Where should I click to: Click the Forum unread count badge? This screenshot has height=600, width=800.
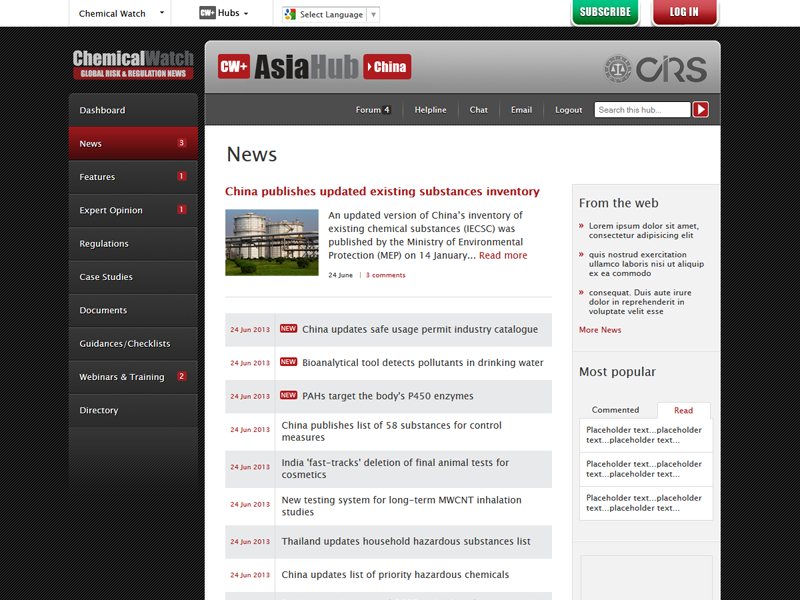coord(386,110)
